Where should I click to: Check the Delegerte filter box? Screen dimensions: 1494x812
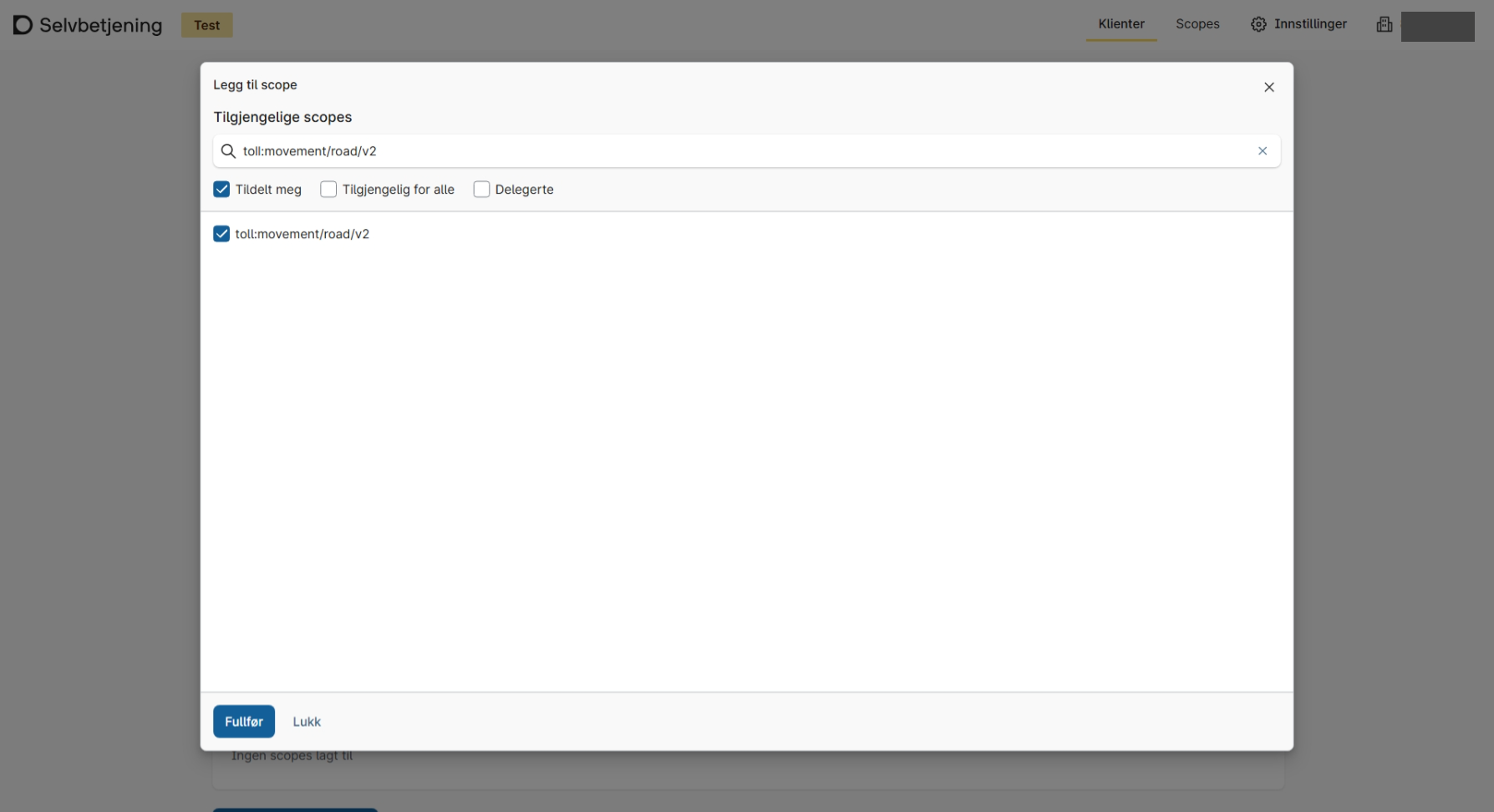click(x=481, y=190)
